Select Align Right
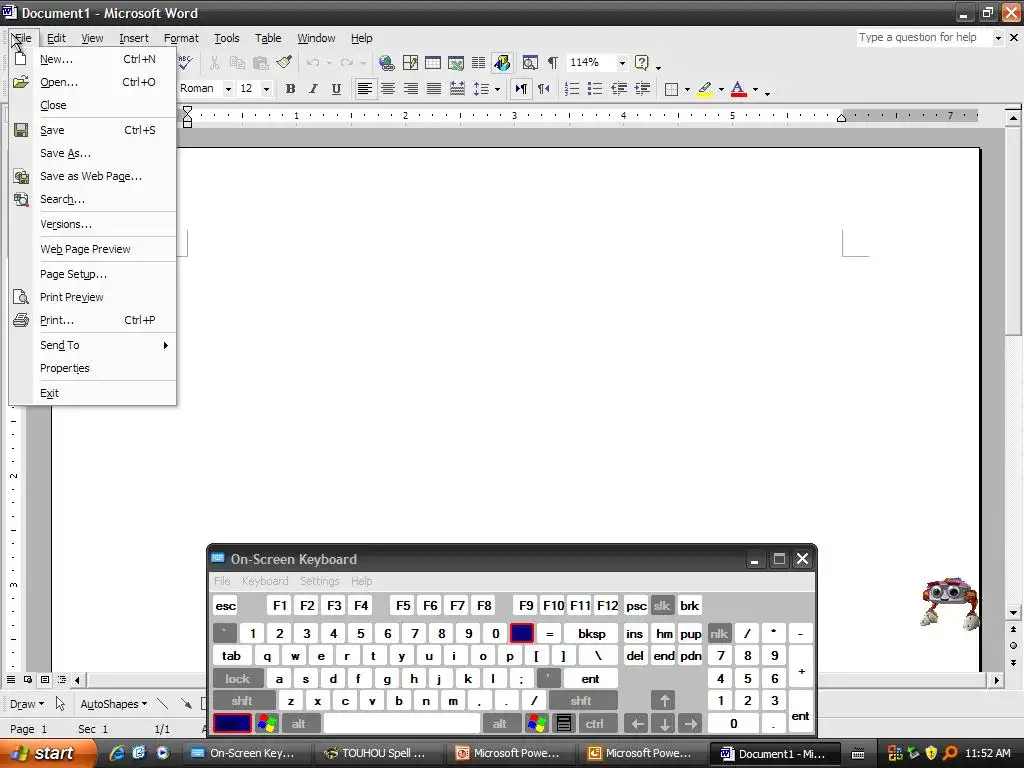Screen dimensions: 1024x768 pyautogui.click(x=411, y=89)
